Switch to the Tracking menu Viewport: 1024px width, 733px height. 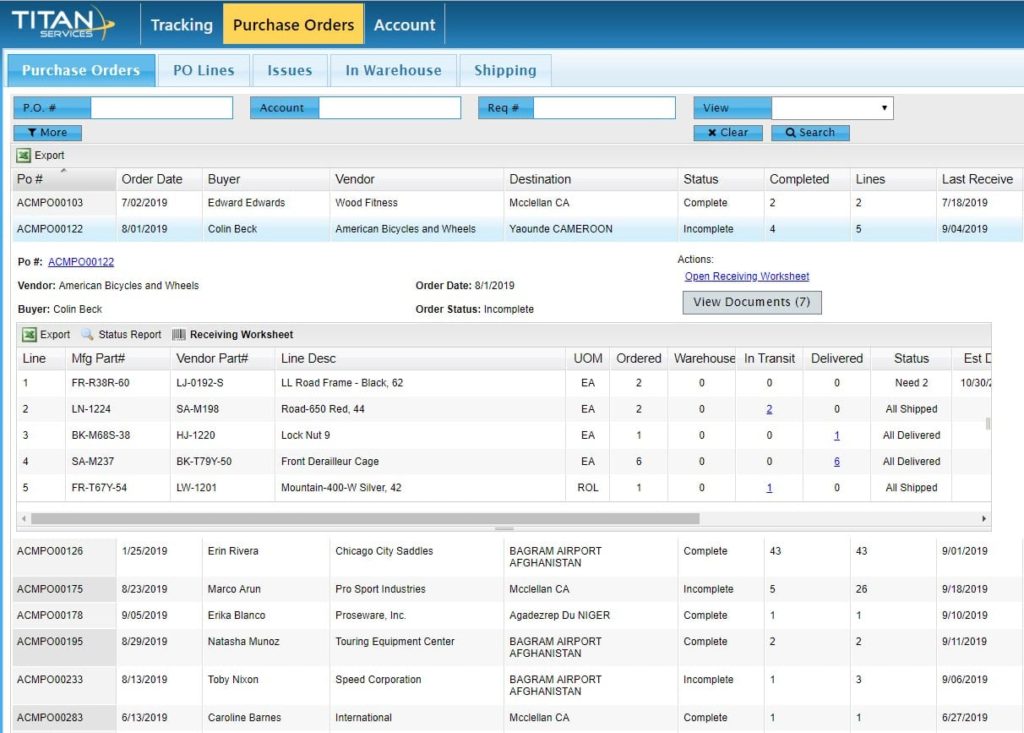(181, 25)
